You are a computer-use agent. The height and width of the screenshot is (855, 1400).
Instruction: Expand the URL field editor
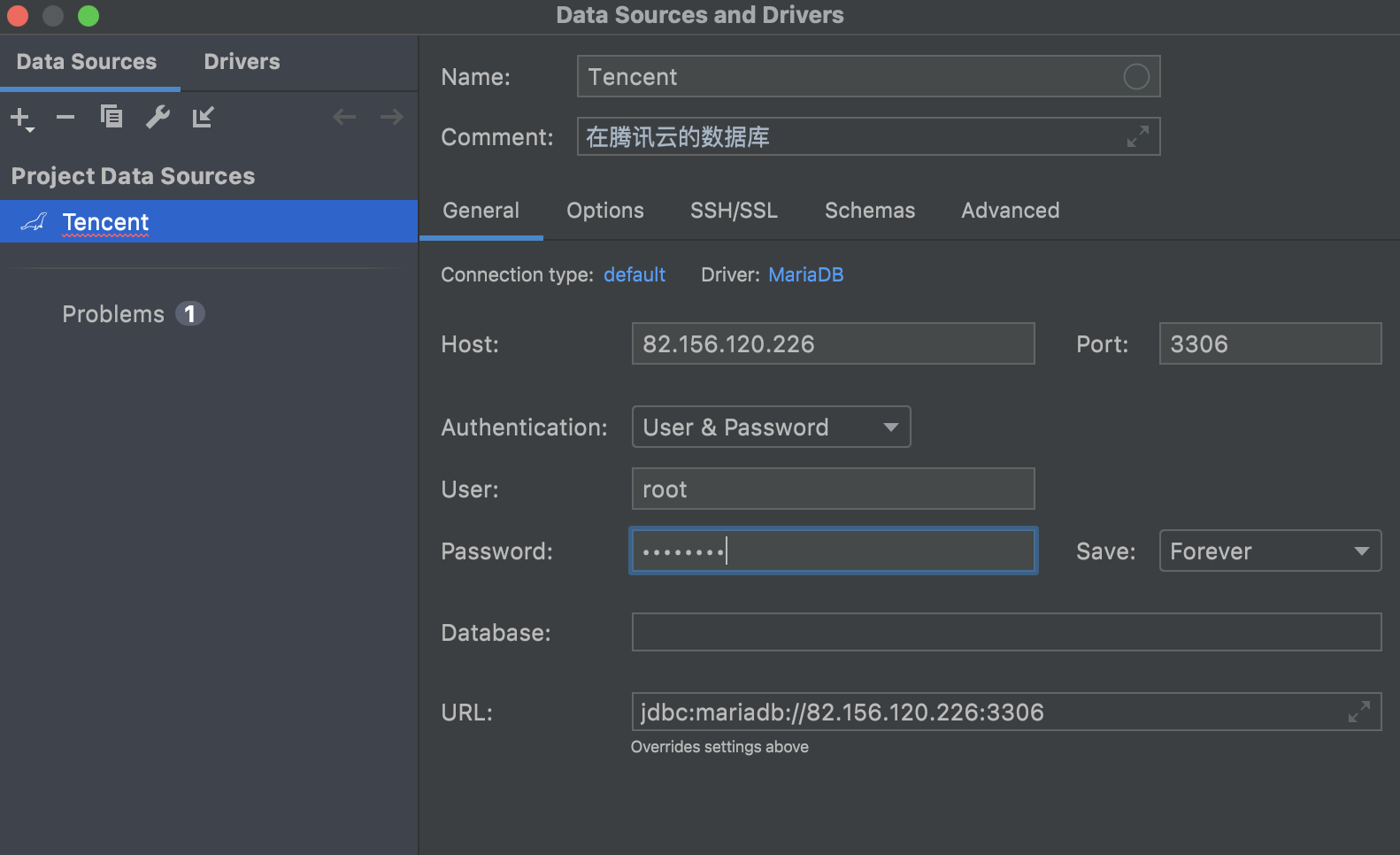click(1358, 712)
